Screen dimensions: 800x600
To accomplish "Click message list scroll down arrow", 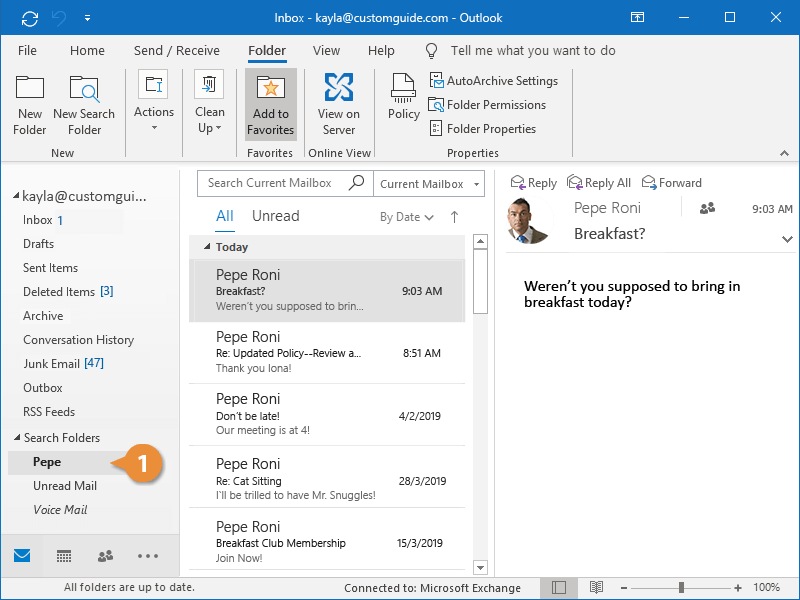I will (480, 567).
